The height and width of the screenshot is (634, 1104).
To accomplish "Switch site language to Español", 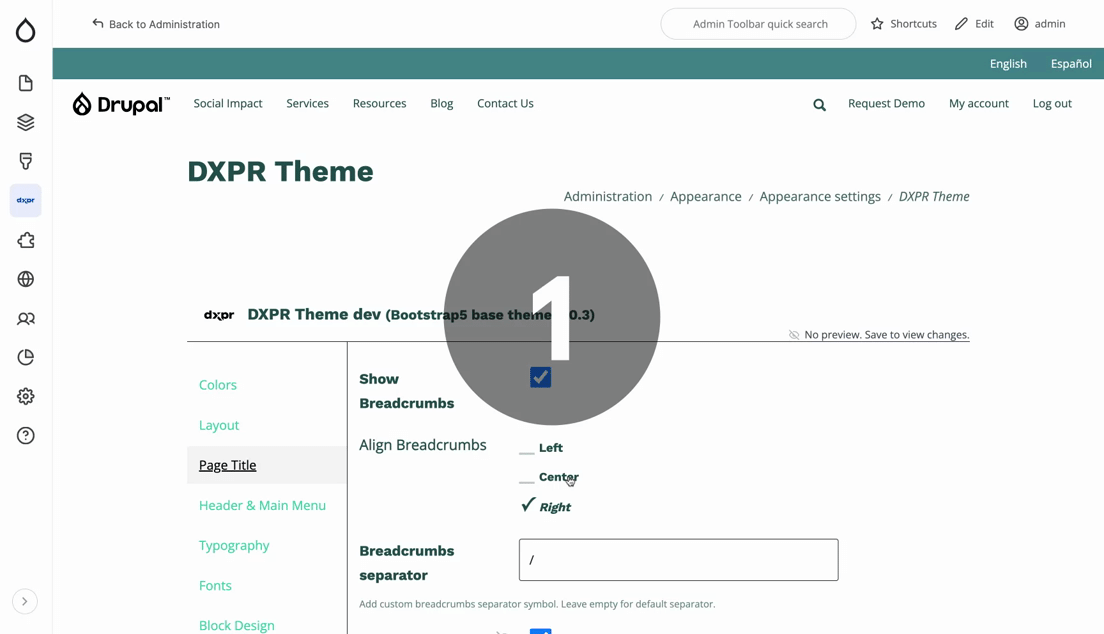I will tap(1070, 64).
